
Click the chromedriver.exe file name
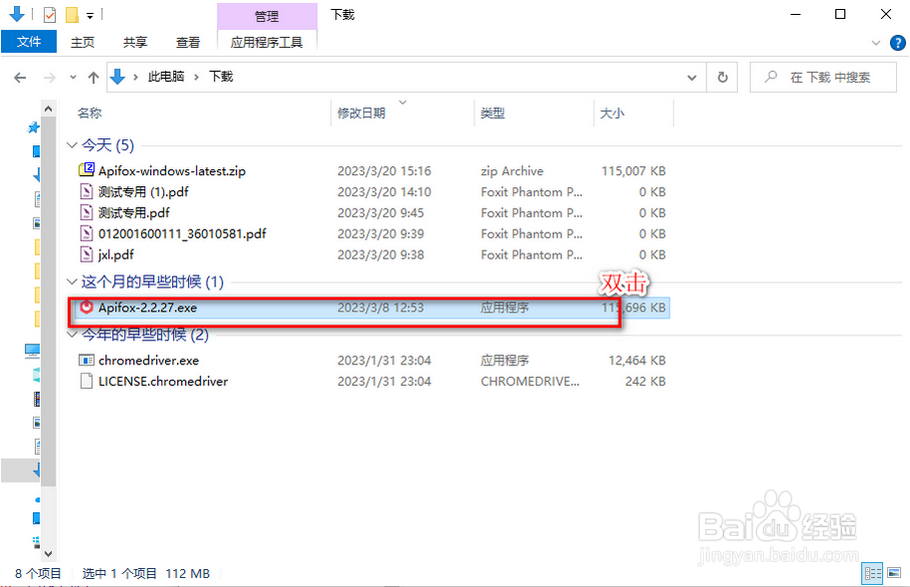[x=149, y=360]
